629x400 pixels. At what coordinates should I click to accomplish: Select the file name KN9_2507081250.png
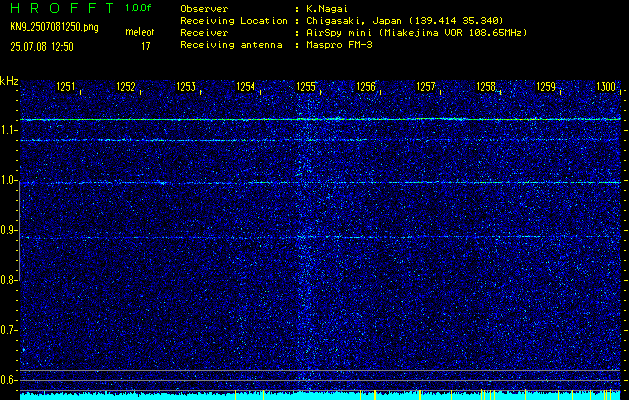pyautogui.click(x=54, y=28)
